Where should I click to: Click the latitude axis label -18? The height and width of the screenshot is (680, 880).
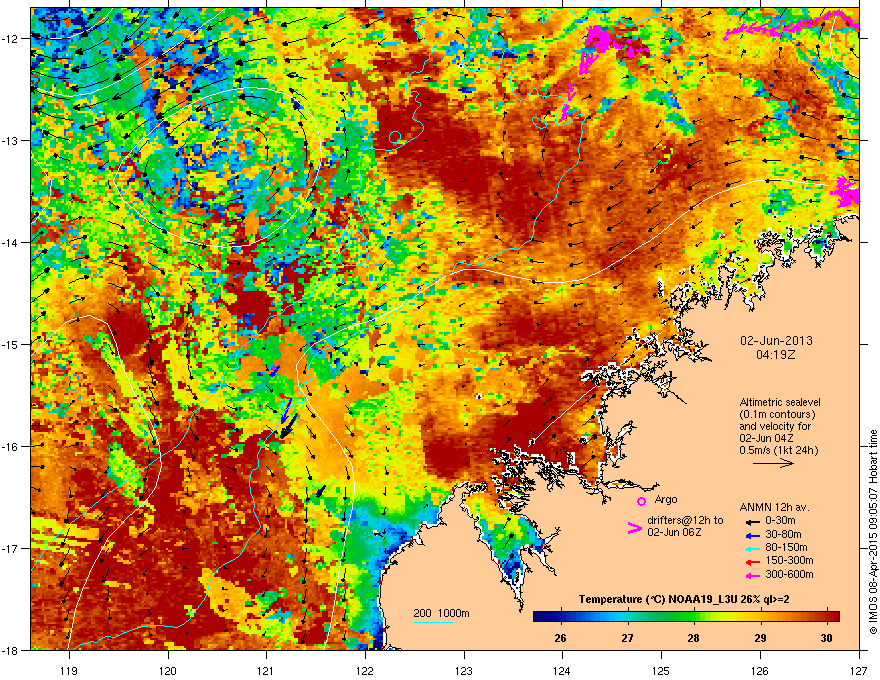[x=10, y=650]
